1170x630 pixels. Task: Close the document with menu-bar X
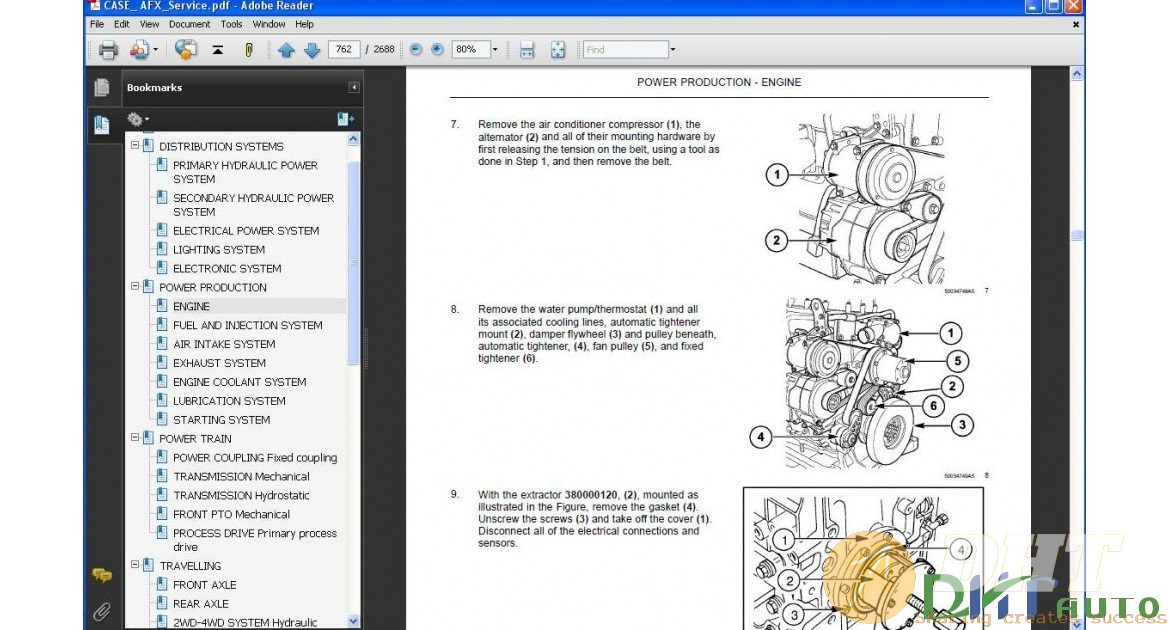[1075, 24]
